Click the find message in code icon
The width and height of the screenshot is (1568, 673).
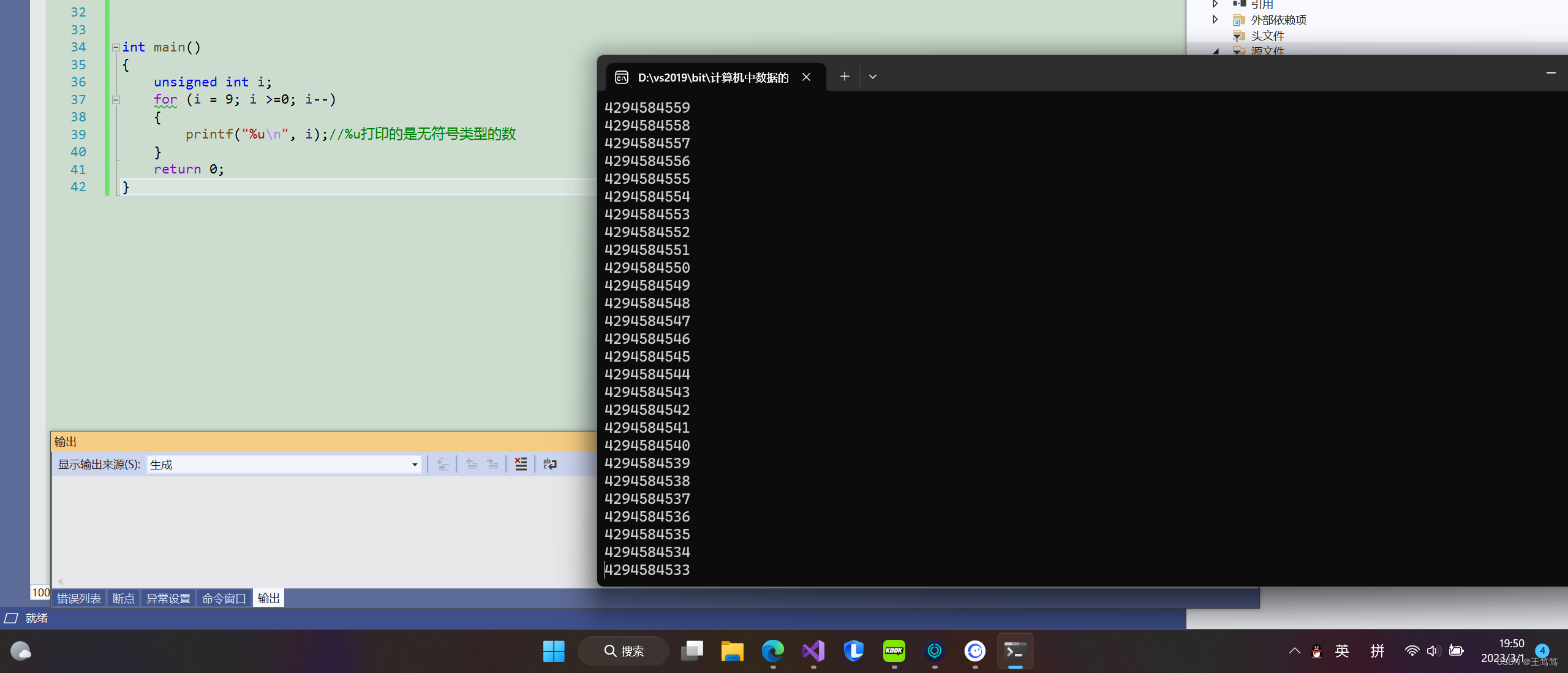click(443, 464)
